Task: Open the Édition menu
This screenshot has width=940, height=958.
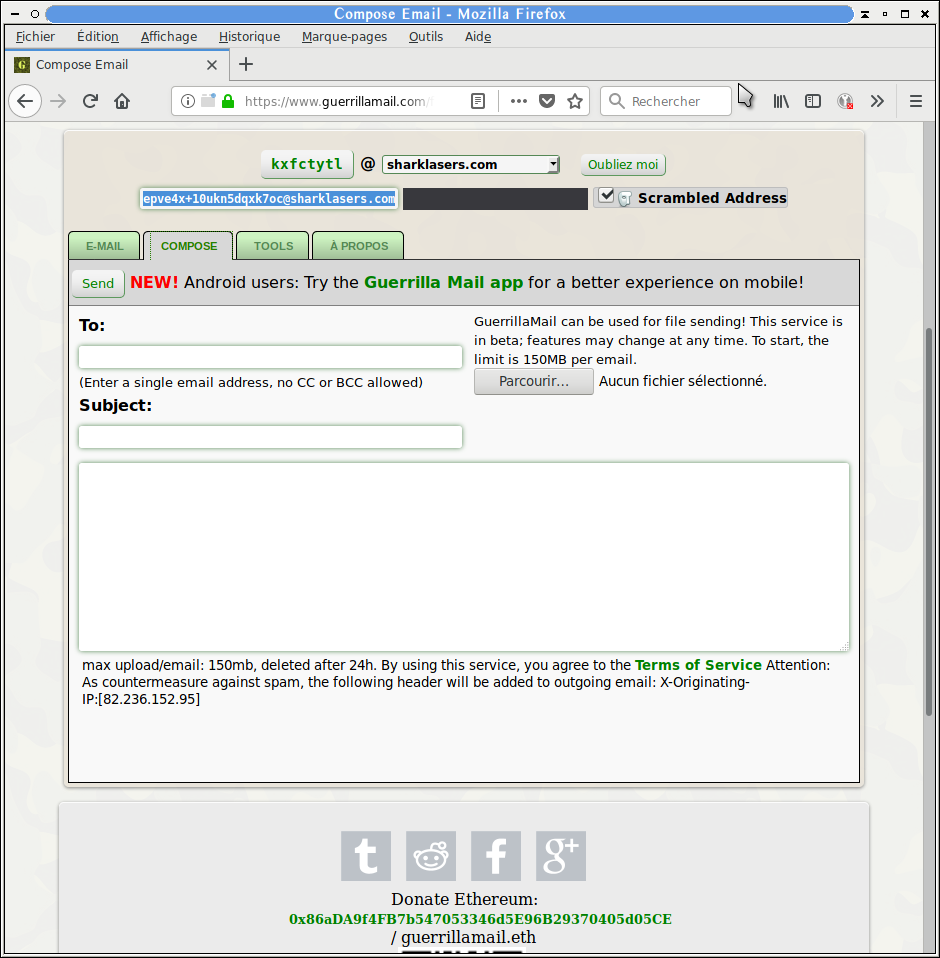Action: point(98,37)
